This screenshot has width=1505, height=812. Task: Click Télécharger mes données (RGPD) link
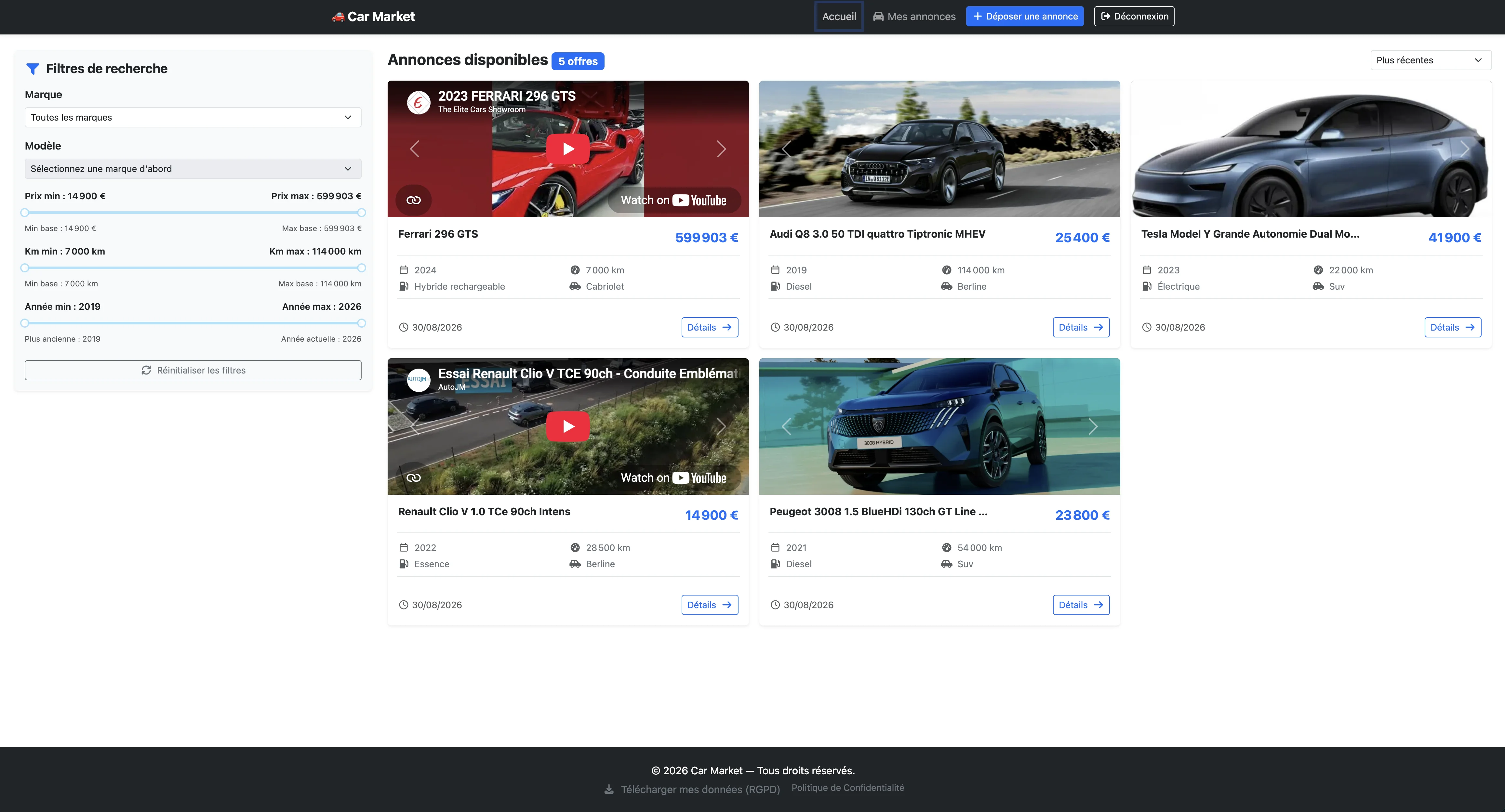[692, 789]
